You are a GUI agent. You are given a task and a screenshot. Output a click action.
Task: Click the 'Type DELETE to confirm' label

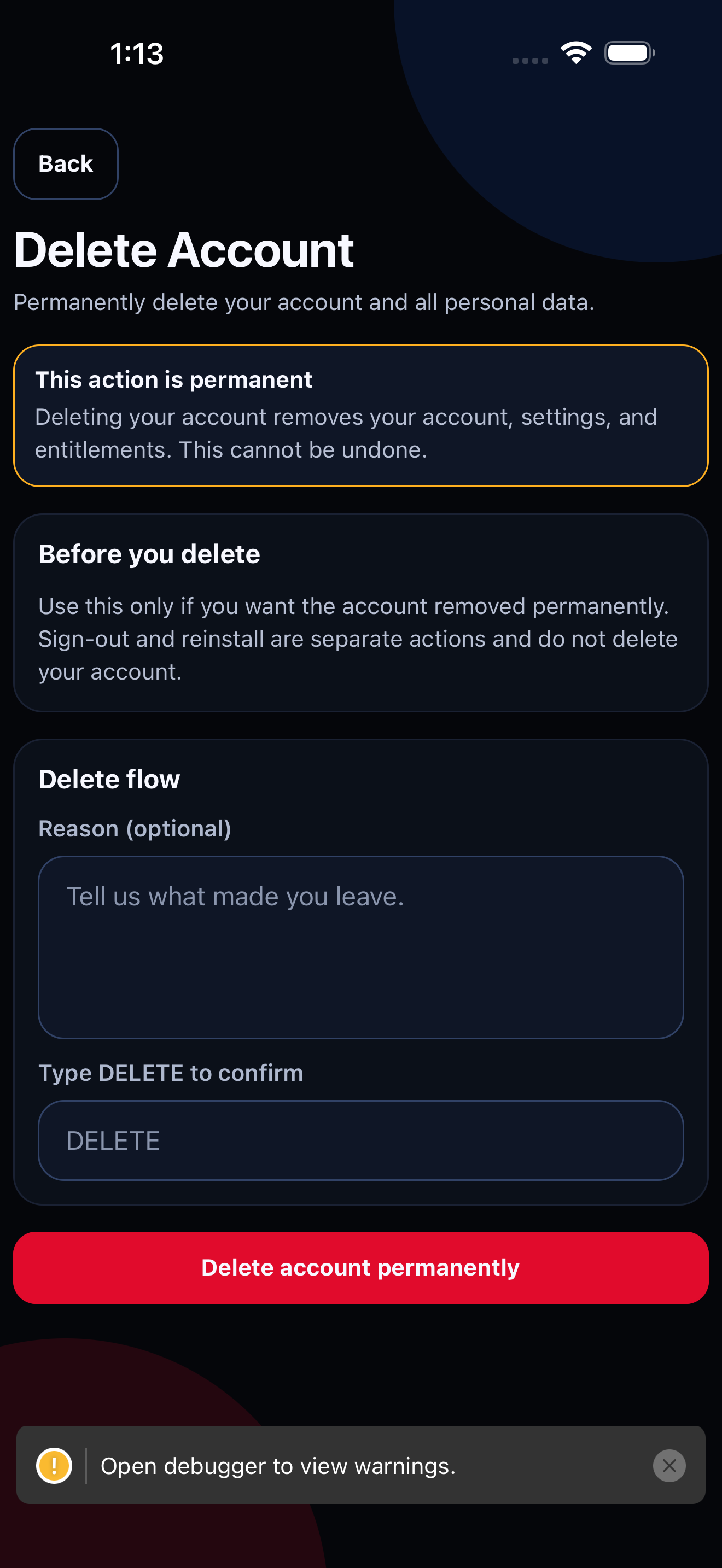pos(171,1073)
